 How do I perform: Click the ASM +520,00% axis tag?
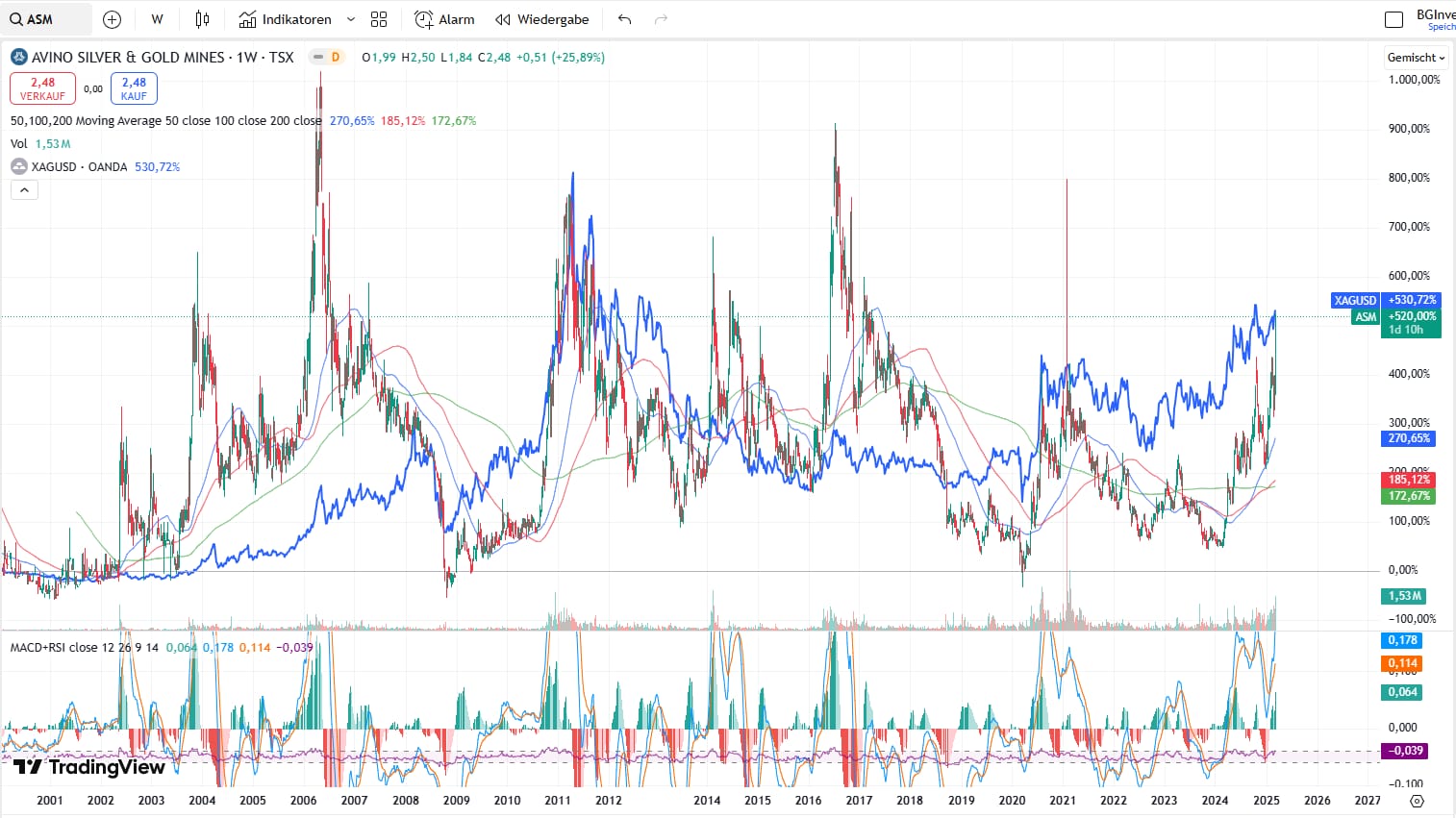[x=1396, y=316]
